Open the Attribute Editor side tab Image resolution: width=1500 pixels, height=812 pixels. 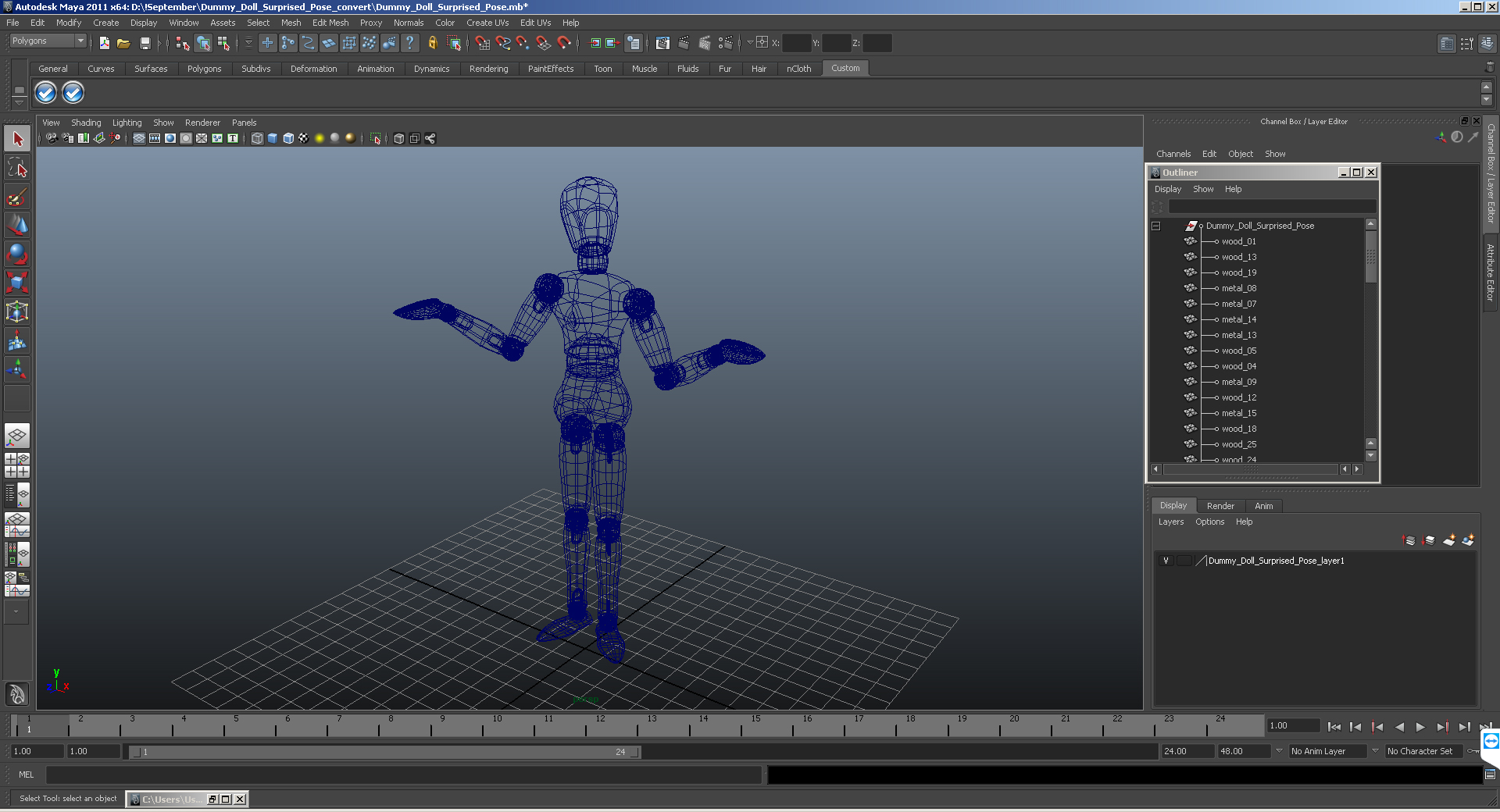coord(1491,272)
